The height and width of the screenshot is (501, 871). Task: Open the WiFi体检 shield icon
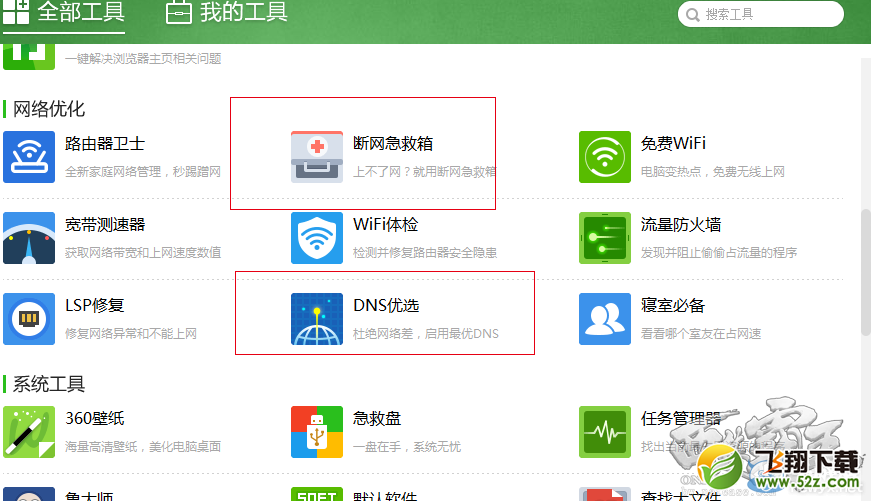(317, 238)
